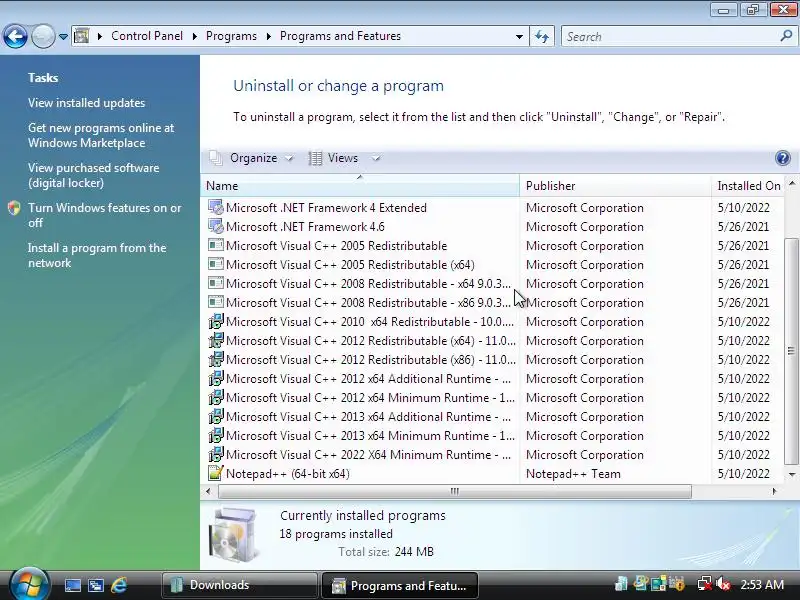Expand arrow after the Control Panel breadcrumb

pyautogui.click(x=194, y=37)
